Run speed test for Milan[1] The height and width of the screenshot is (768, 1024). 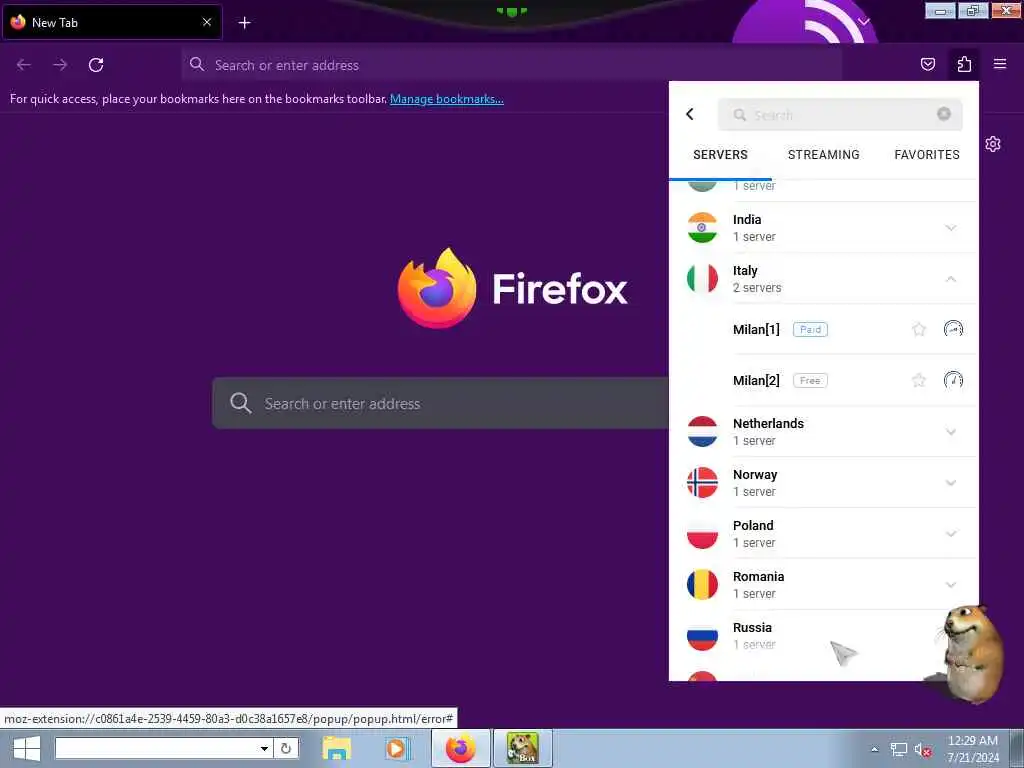tap(953, 328)
